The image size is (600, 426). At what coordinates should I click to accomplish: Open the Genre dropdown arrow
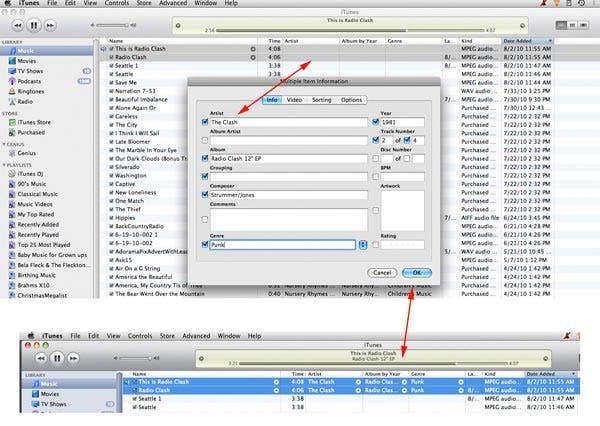coord(363,245)
